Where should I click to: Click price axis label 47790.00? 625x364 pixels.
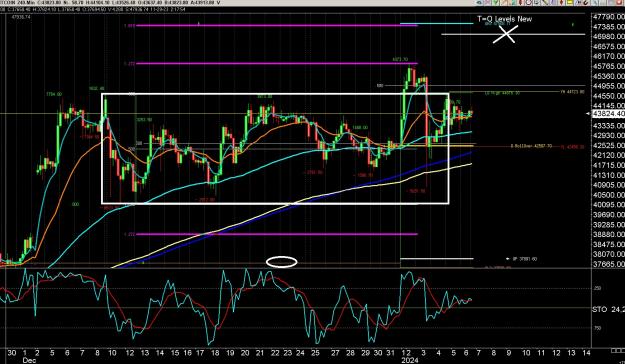coord(609,17)
